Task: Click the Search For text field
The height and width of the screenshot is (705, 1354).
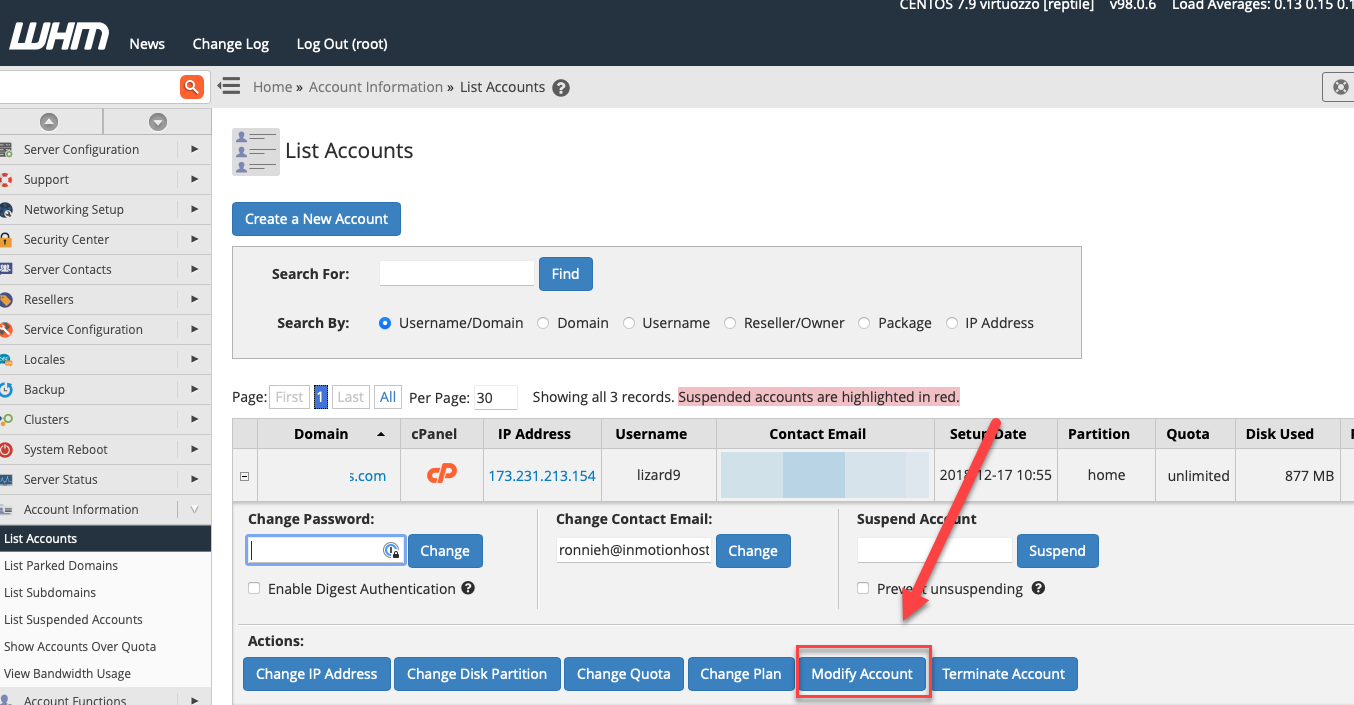Action: [457, 273]
